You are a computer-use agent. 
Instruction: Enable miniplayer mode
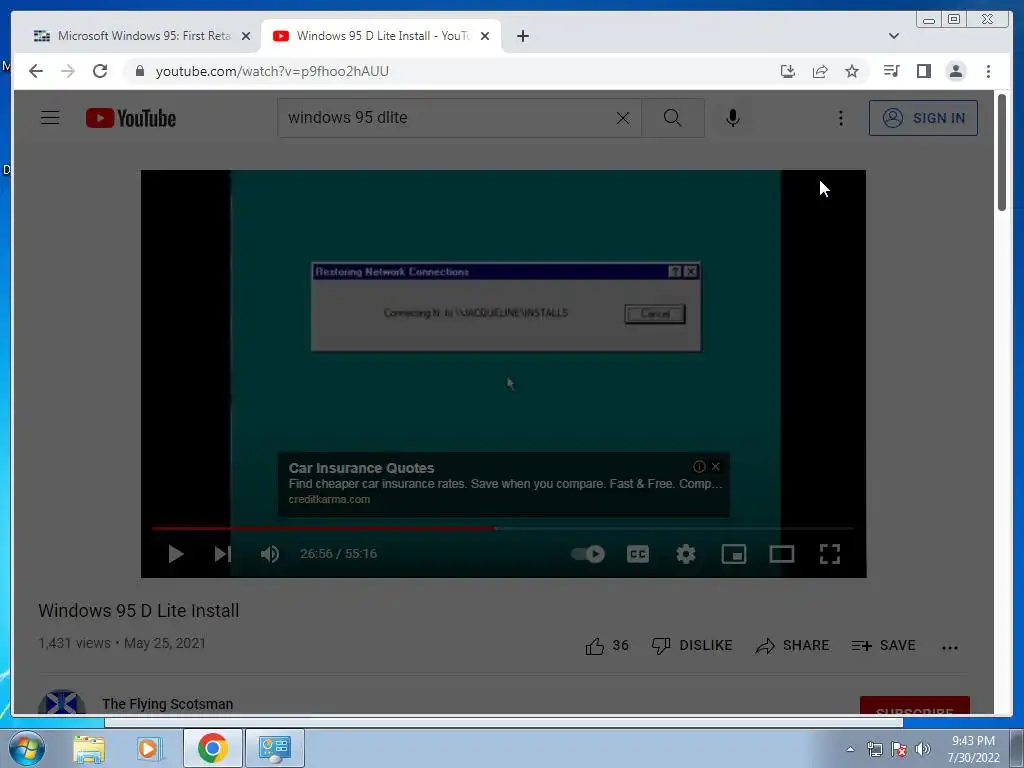[733, 554]
